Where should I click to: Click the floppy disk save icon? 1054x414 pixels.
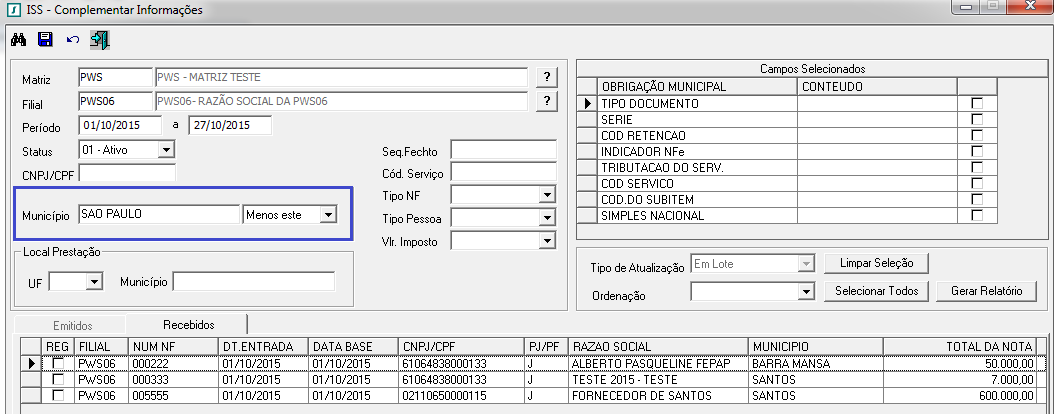(x=45, y=40)
